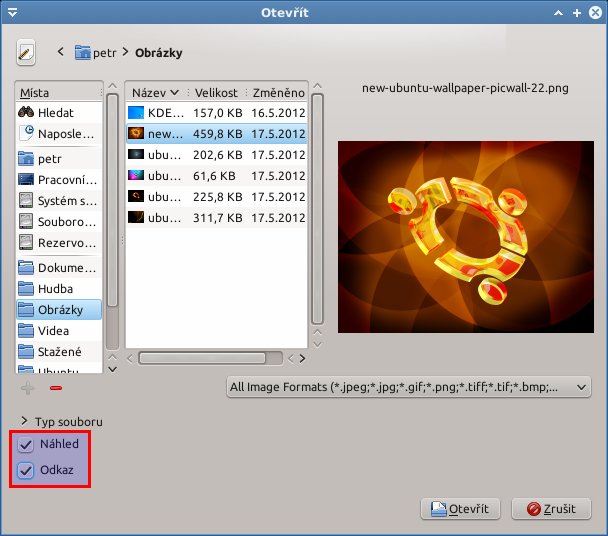Open Naposledy recent files entry
Viewport: 608px width, 536px height.
coord(59,134)
